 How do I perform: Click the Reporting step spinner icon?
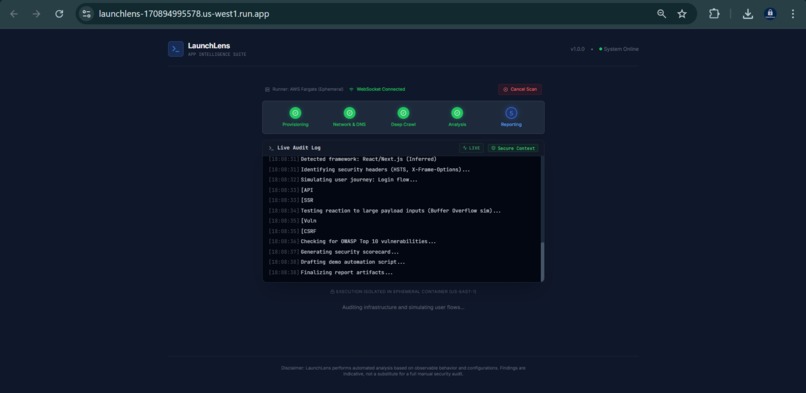click(x=511, y=113)
